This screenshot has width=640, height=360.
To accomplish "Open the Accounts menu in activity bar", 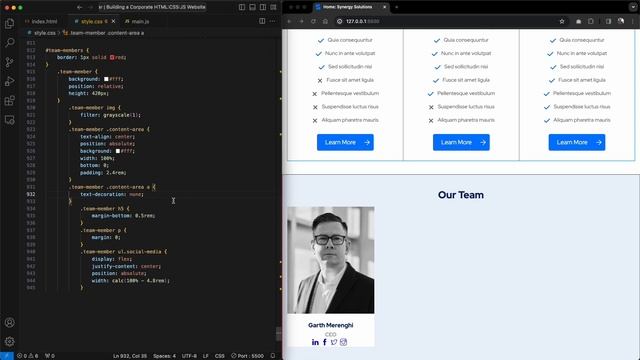I will tap(9, 322).
